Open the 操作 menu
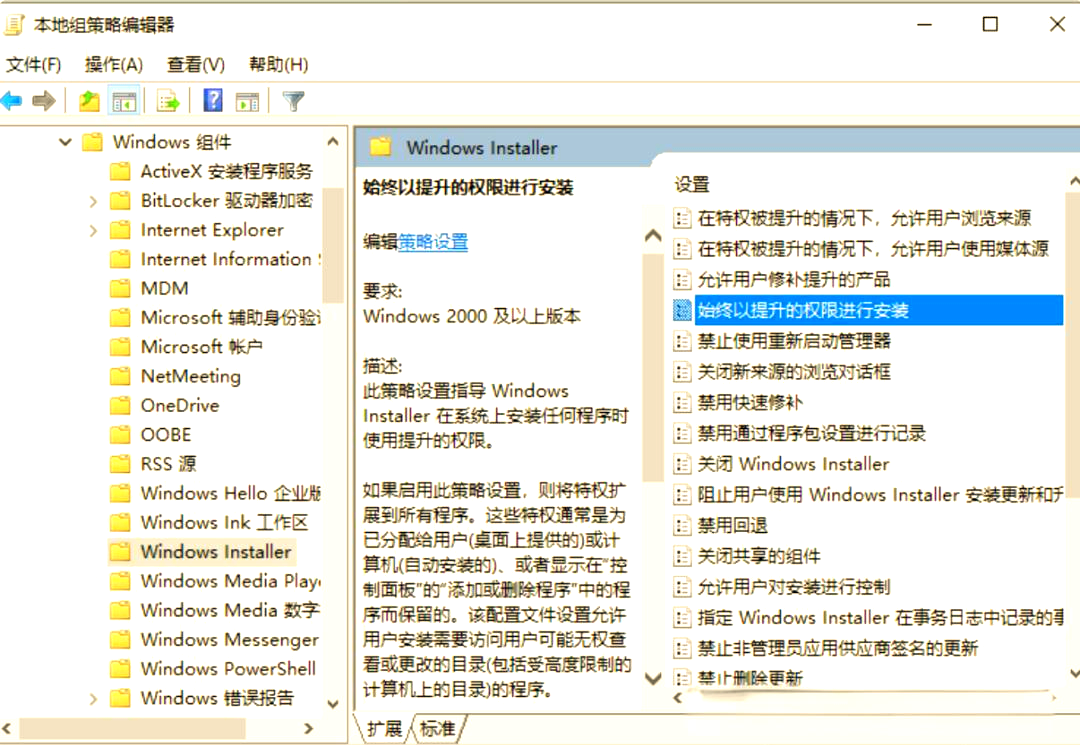Screen dimensions: 1080x745 [112, 64]
